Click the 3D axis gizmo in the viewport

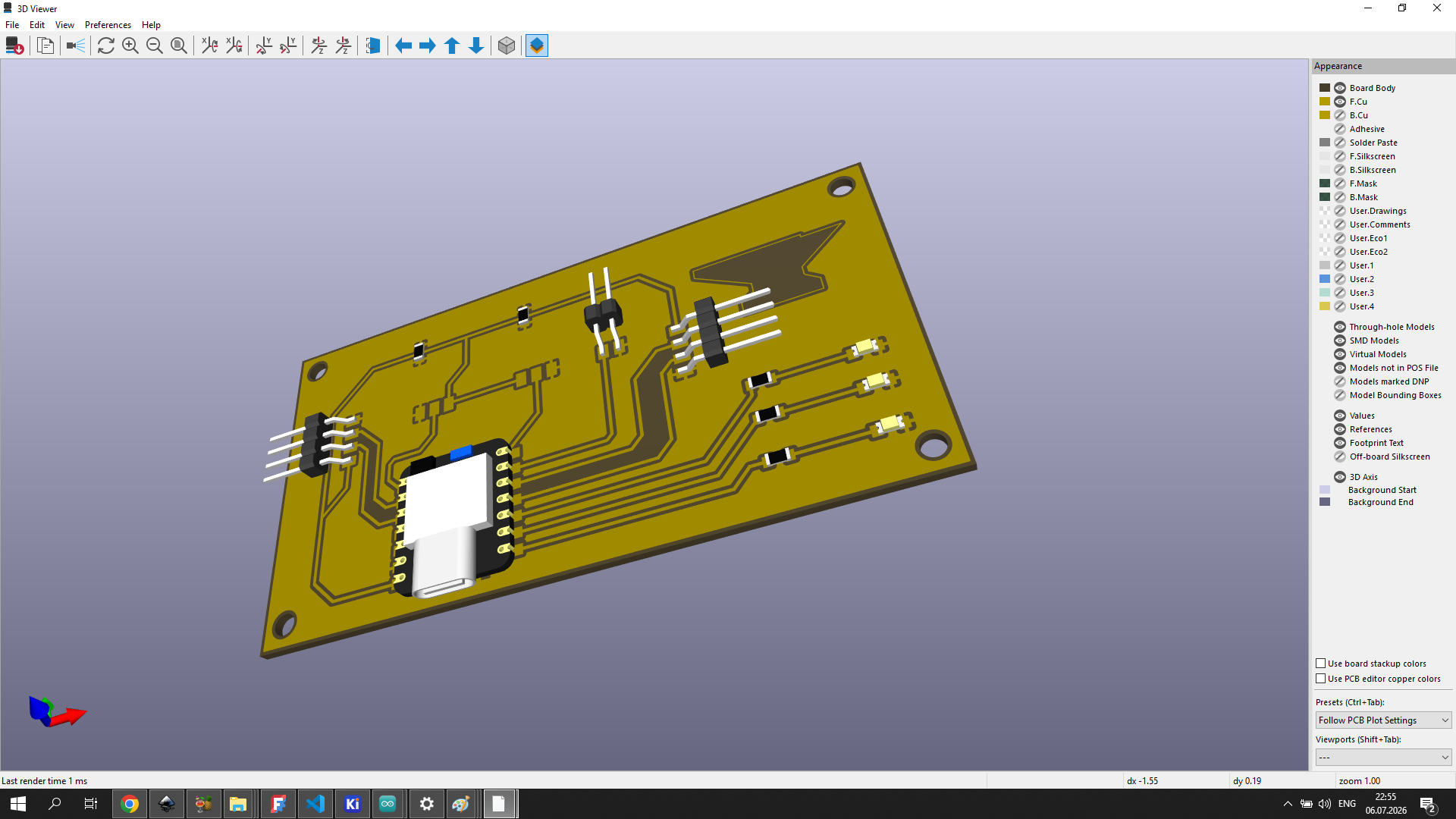(57, 711)
